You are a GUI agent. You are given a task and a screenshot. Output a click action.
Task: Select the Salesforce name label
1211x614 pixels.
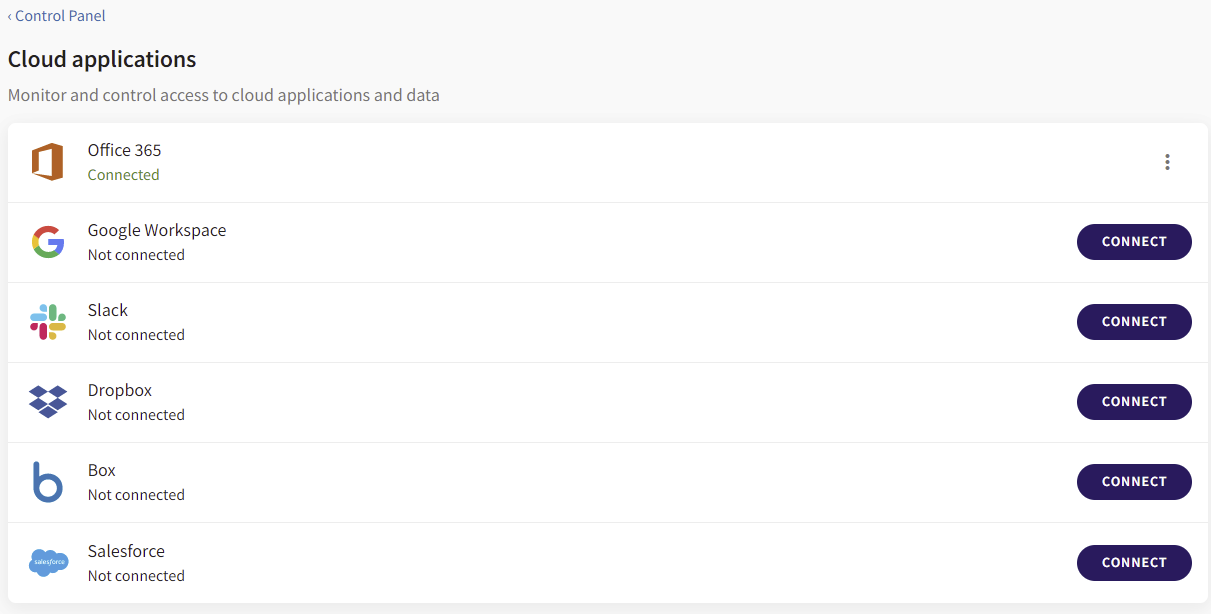click(x=126, y=551)
